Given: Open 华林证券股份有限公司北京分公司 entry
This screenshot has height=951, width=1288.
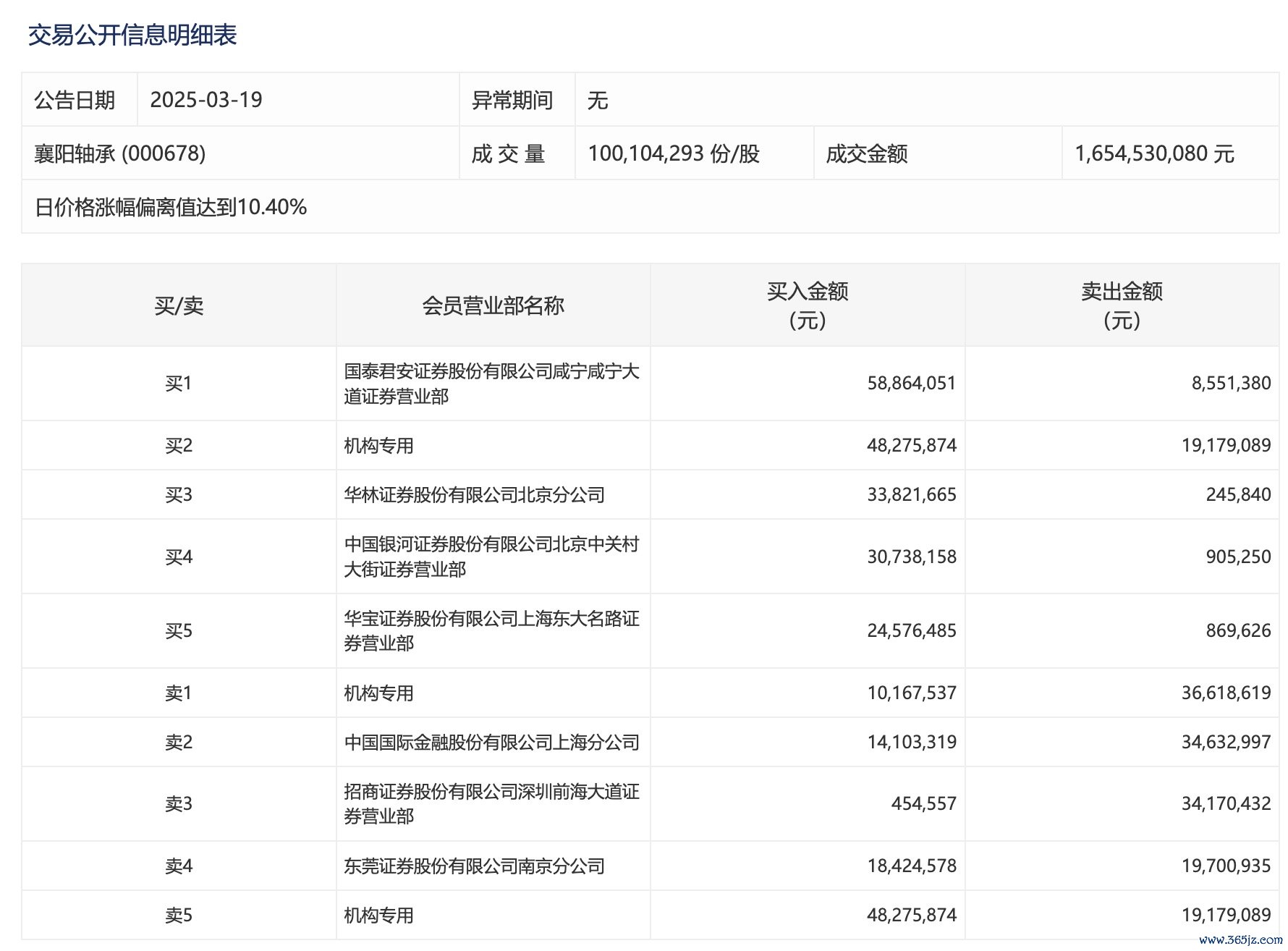Looking at the screenshot, I should (474, 495).
